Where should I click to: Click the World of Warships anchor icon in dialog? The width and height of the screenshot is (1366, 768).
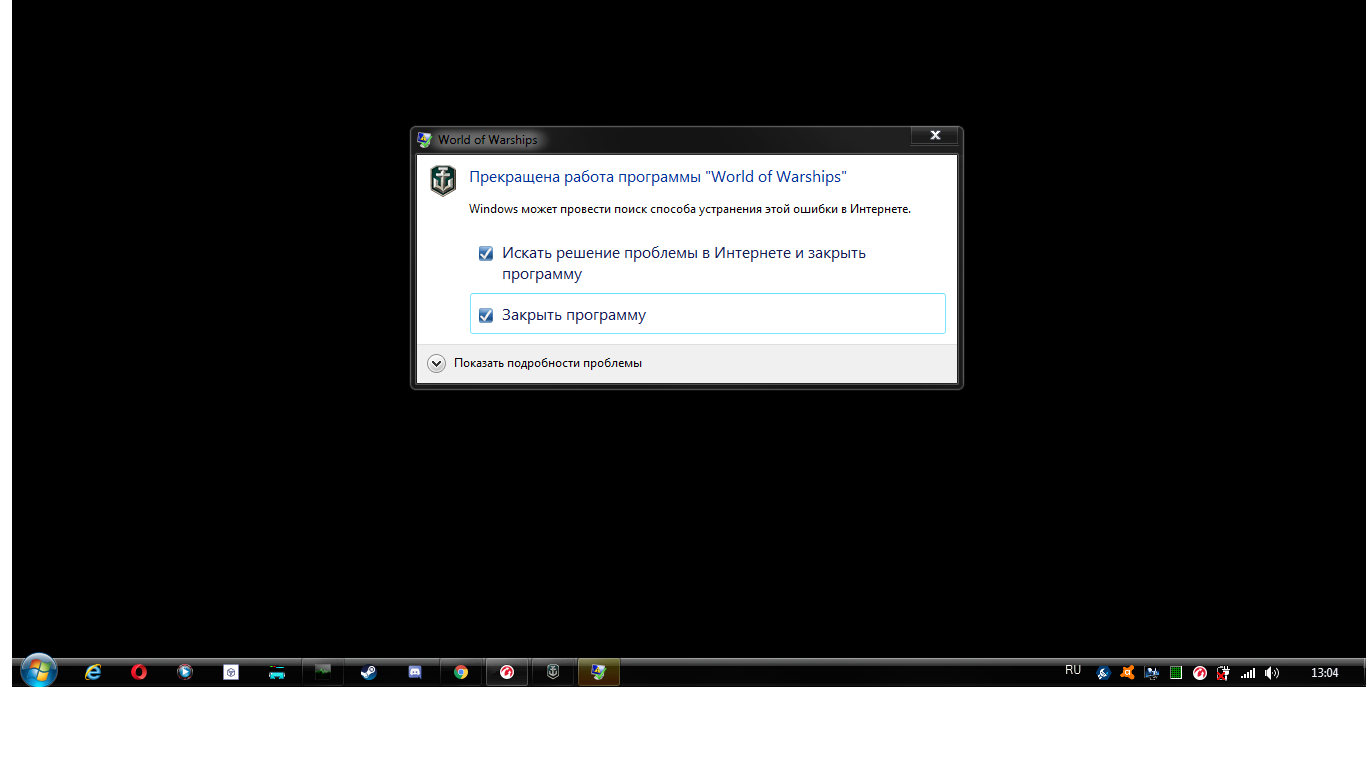click(x=443, y=180)
